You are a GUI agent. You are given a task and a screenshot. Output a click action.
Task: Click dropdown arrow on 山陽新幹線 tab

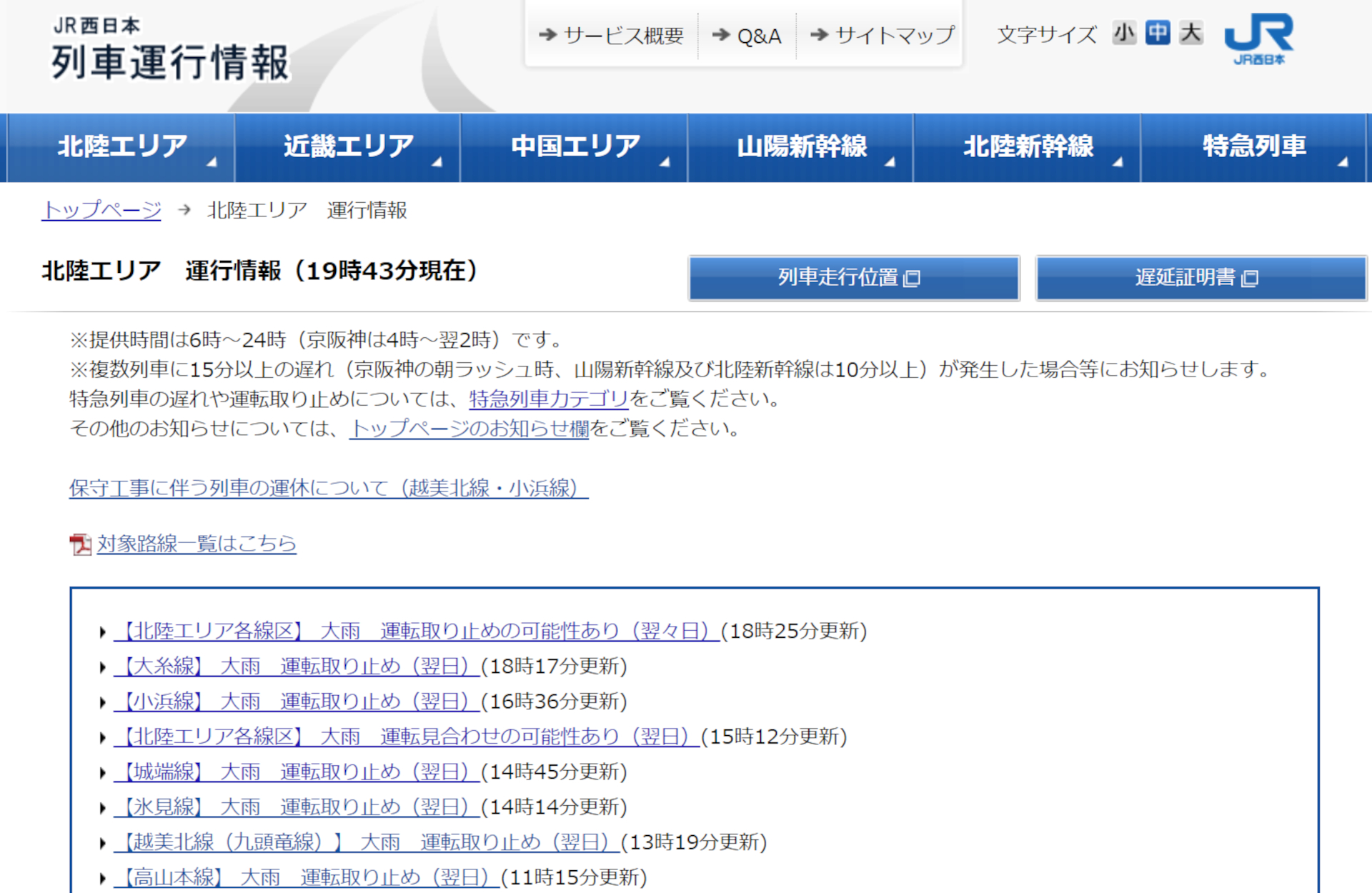pos(890,163)
